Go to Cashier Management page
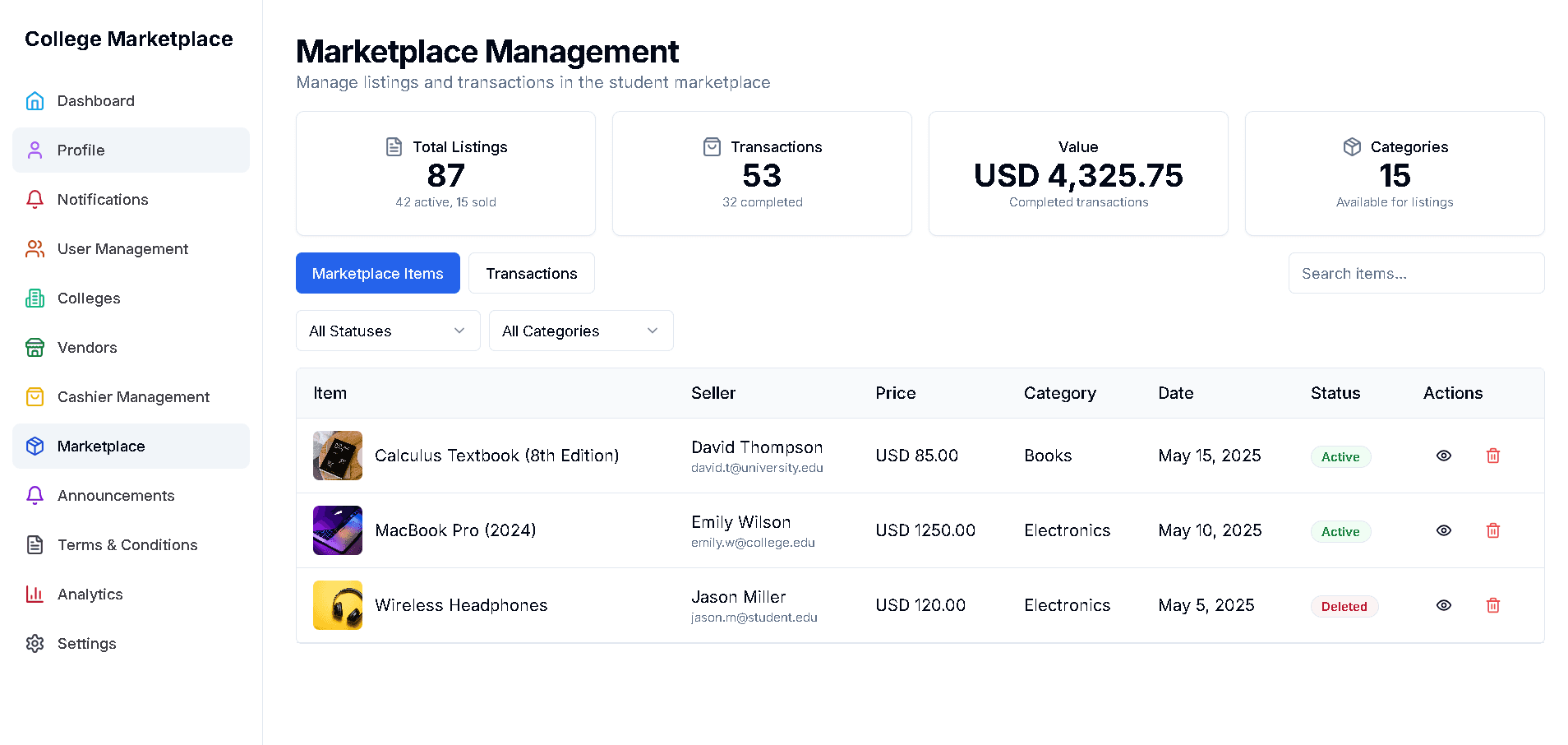Image resolution: width=1568 pixels, height=745 pixels. pos(133,397)
